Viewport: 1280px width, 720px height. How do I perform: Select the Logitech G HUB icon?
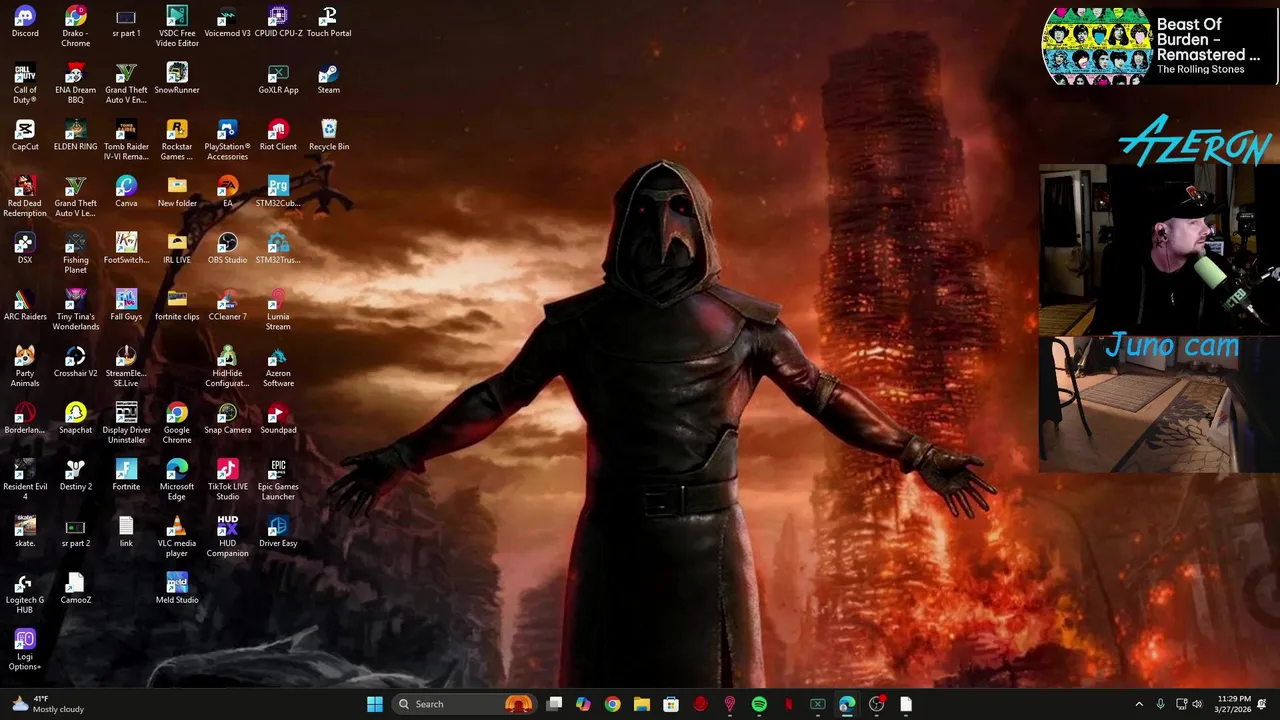click(x=25, y=594)
